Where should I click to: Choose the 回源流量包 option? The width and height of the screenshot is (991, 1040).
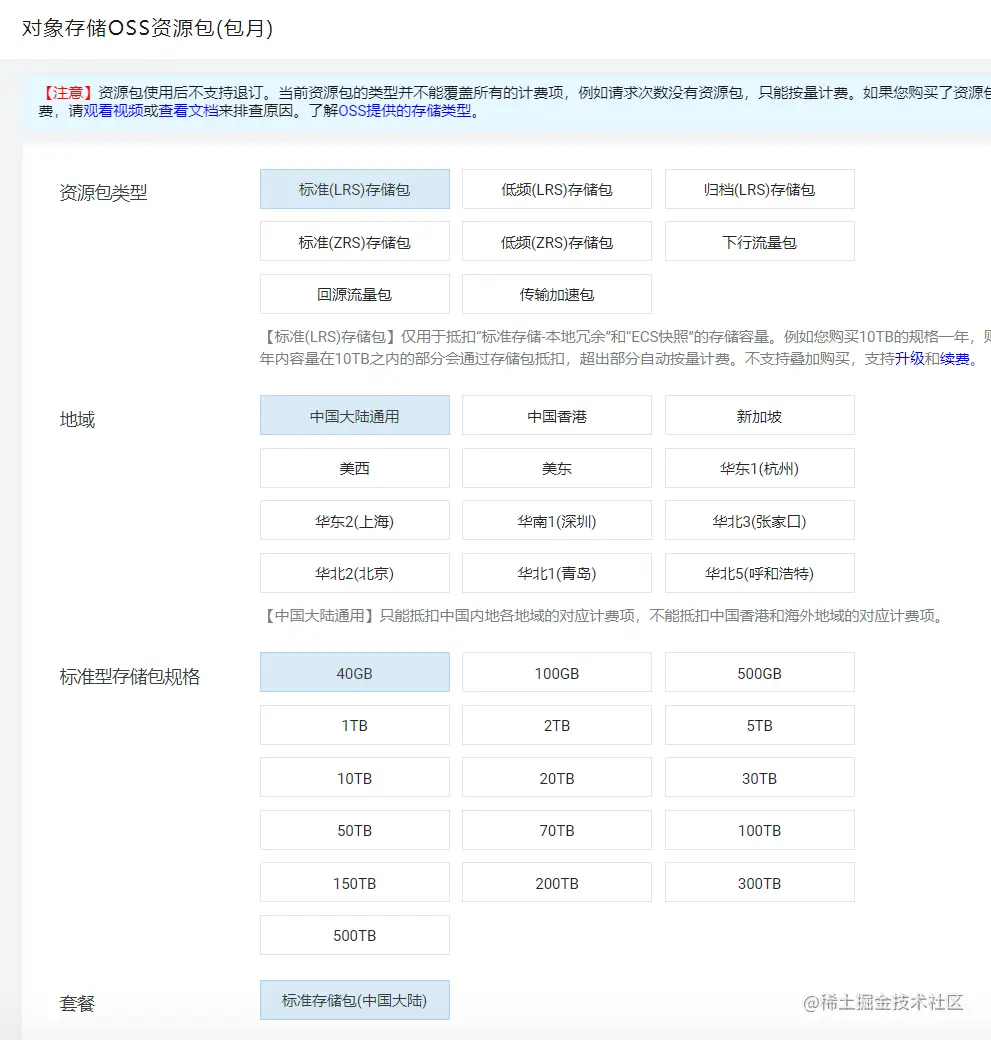point(354,294)
